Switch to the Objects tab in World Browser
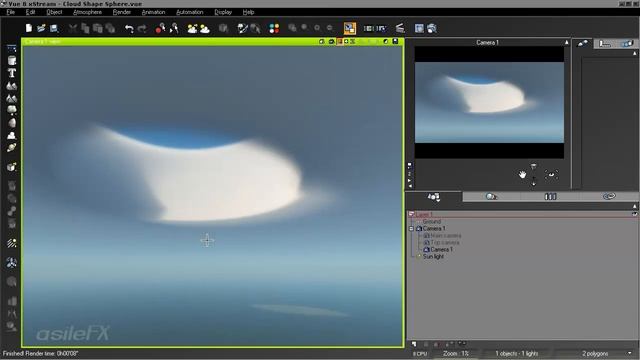640x360 pixels. (x=433, y=197)
